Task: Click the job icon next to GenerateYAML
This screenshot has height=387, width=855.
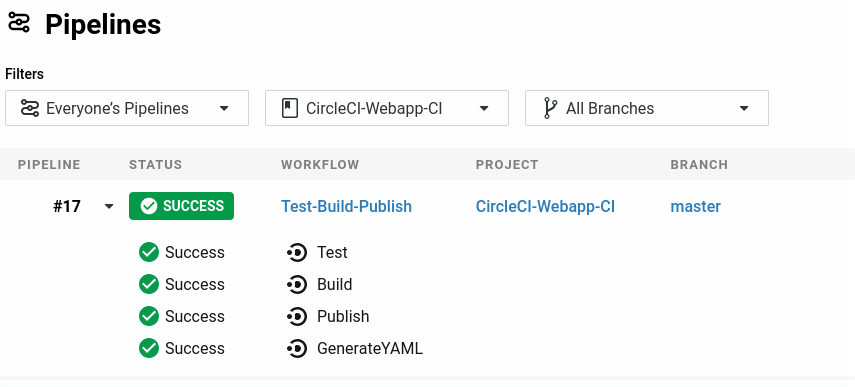Action: pyautogui.click(x=297, y=348)
